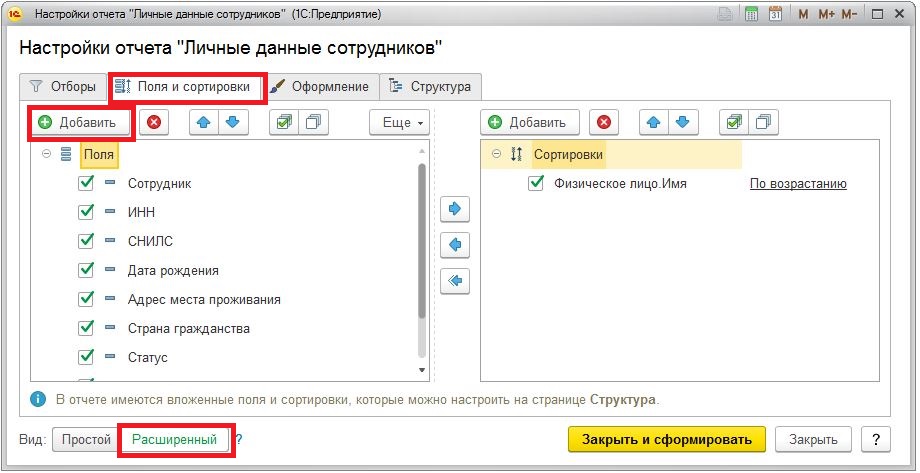Click Закрыть и сформировать button
Image resolution: width=920 pixels, height=473 pixels.
pyautogui.click(x=667, y=440)
